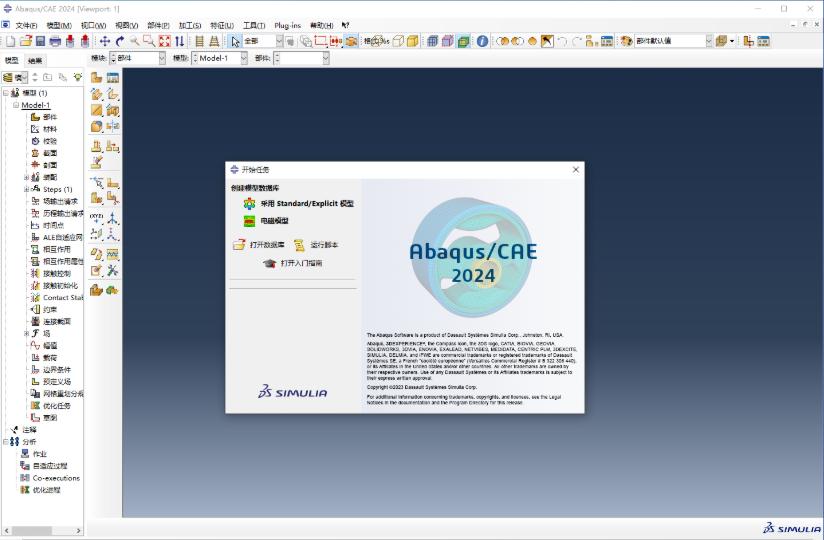Open the Plug-ins menu

[287, 25]
